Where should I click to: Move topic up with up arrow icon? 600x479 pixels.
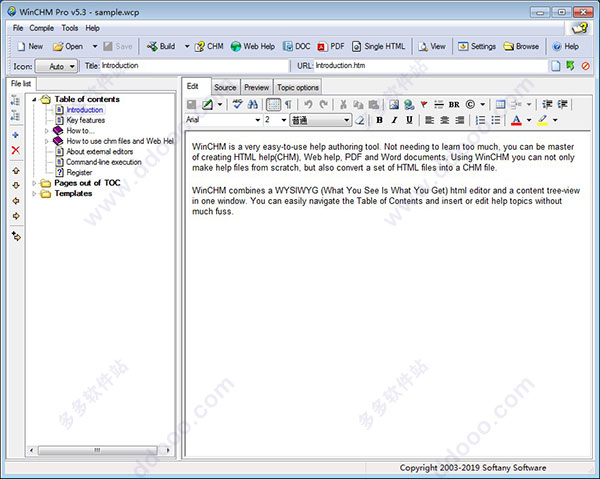pyautogui.click(x=16, y=171)
